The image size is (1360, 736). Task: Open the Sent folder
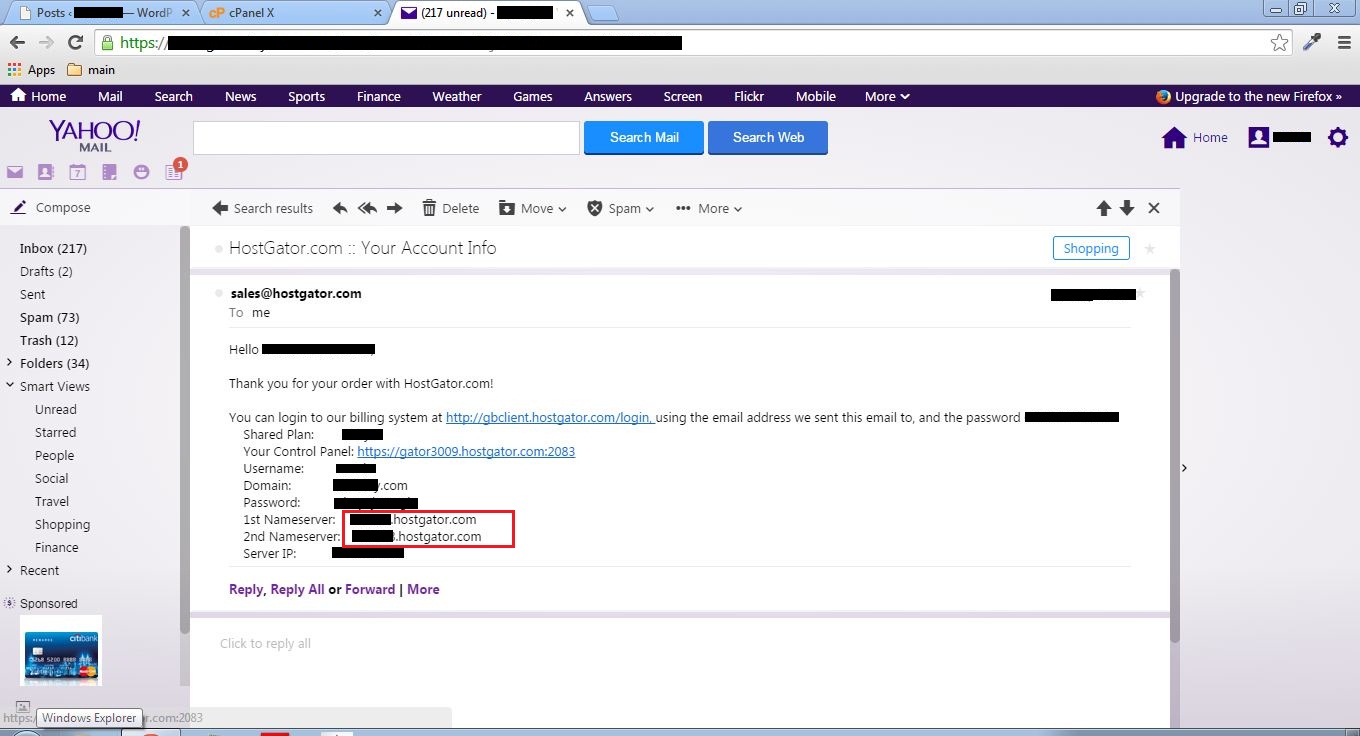coord(33,294)
